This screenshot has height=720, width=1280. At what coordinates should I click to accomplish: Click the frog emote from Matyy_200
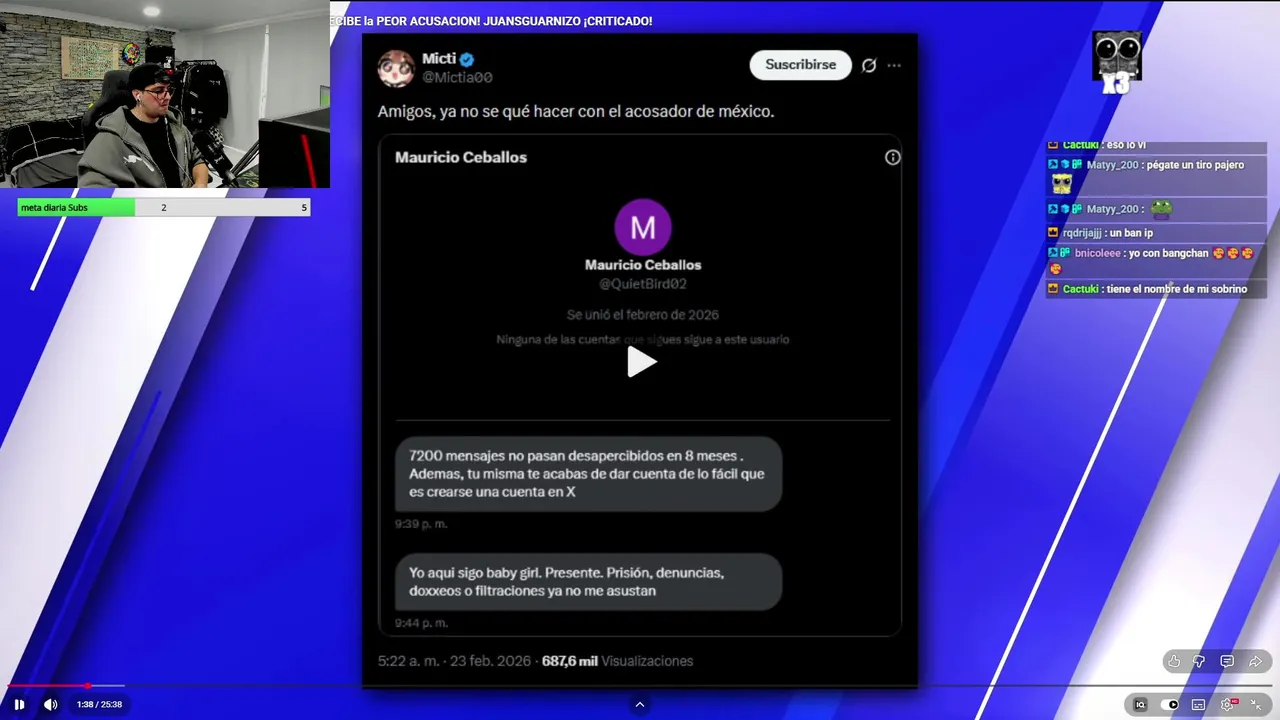pos(1161,209)
